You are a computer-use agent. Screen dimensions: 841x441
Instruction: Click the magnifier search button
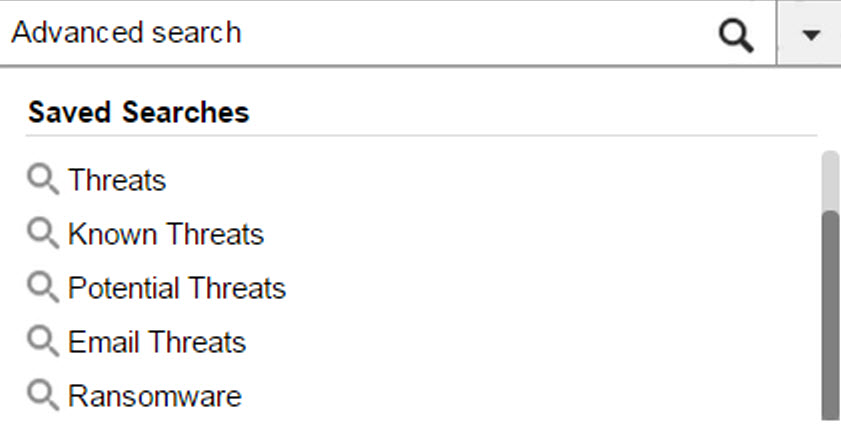pos(735,34)
